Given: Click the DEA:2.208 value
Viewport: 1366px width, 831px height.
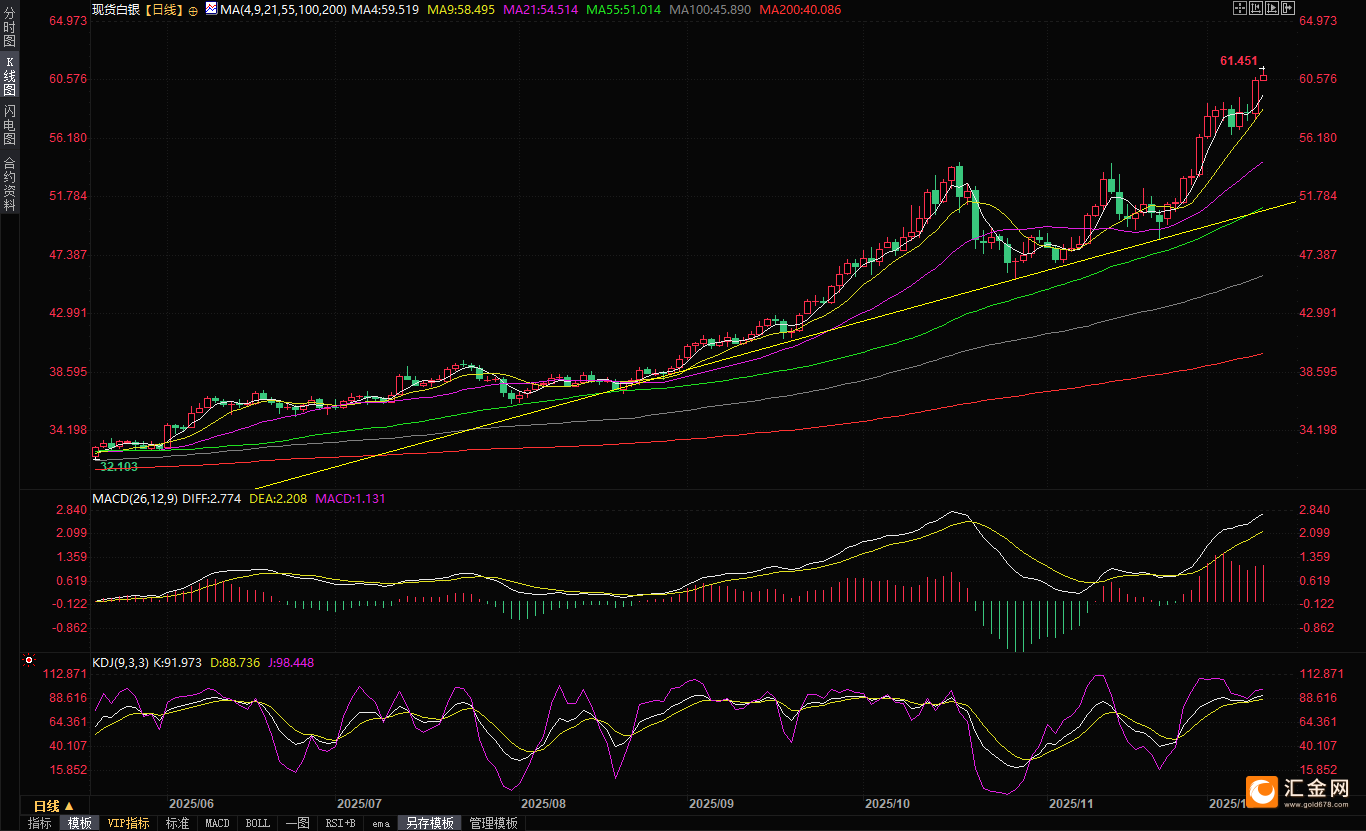Looking at the screenshot, I should tap(278, 498).
